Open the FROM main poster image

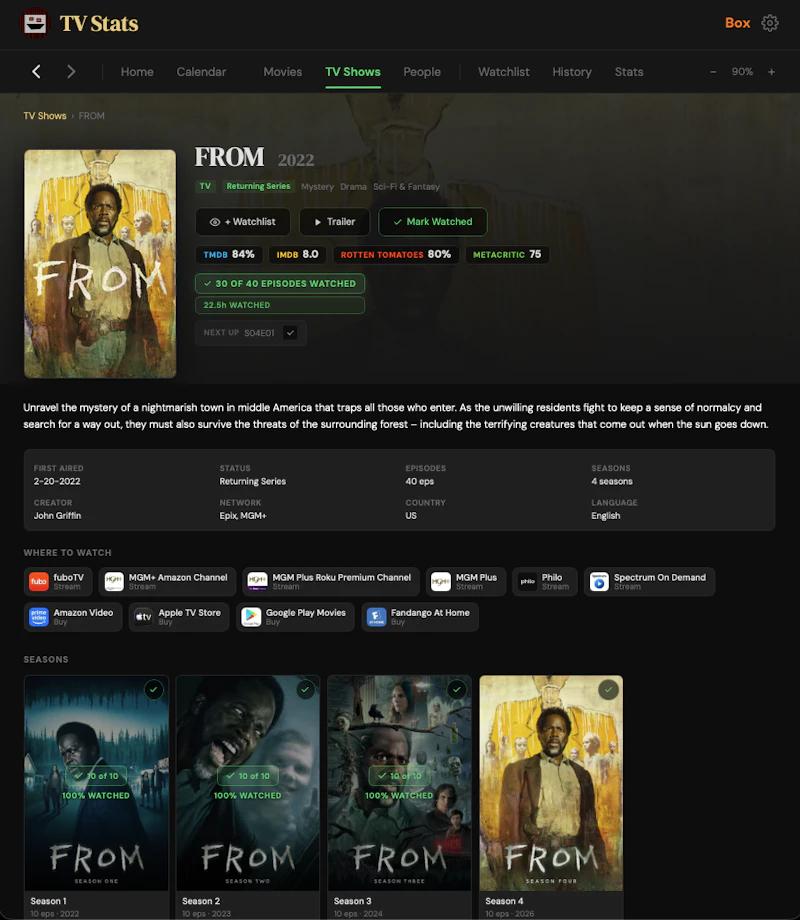tap(100, 263)
